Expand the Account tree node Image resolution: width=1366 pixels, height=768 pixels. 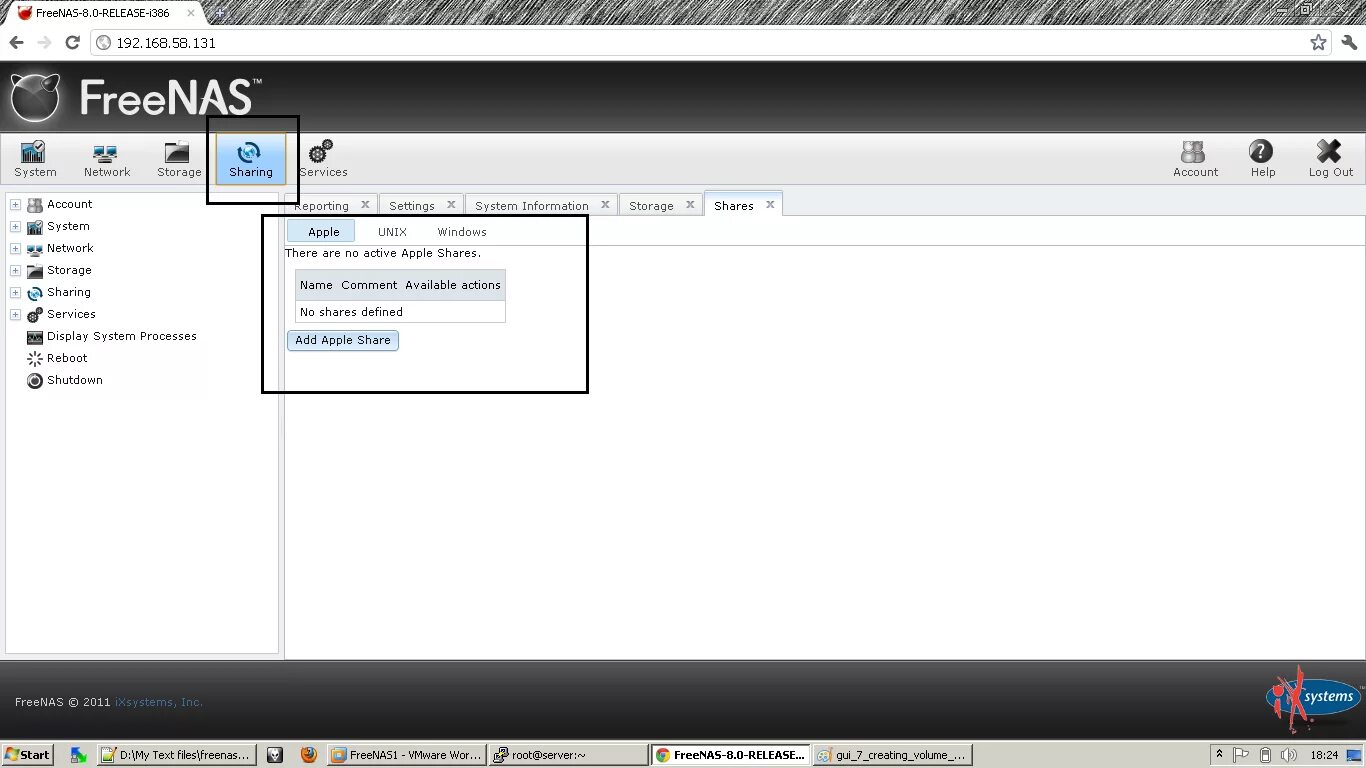coord(15,204)
